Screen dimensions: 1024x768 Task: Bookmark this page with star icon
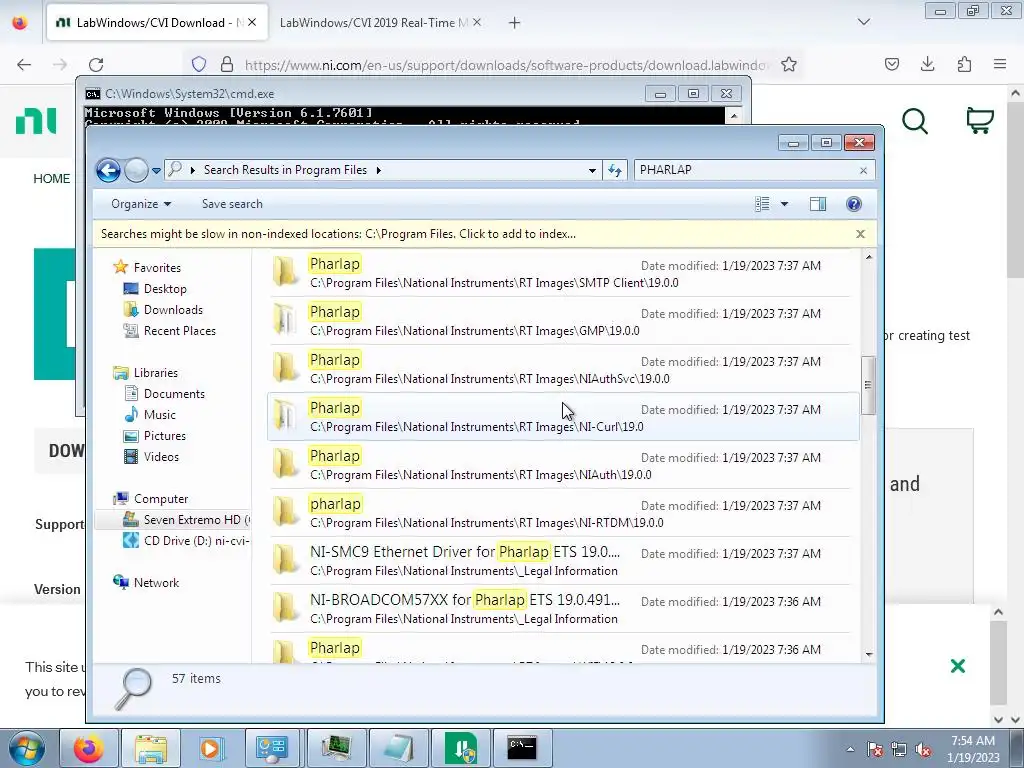pos(789,64)
